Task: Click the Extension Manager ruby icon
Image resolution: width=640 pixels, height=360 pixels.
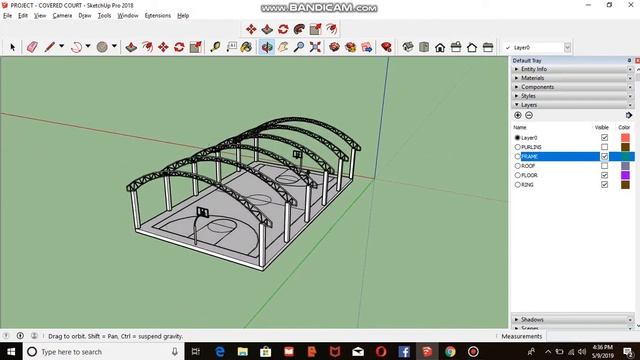Action: (x=386, y=47)
